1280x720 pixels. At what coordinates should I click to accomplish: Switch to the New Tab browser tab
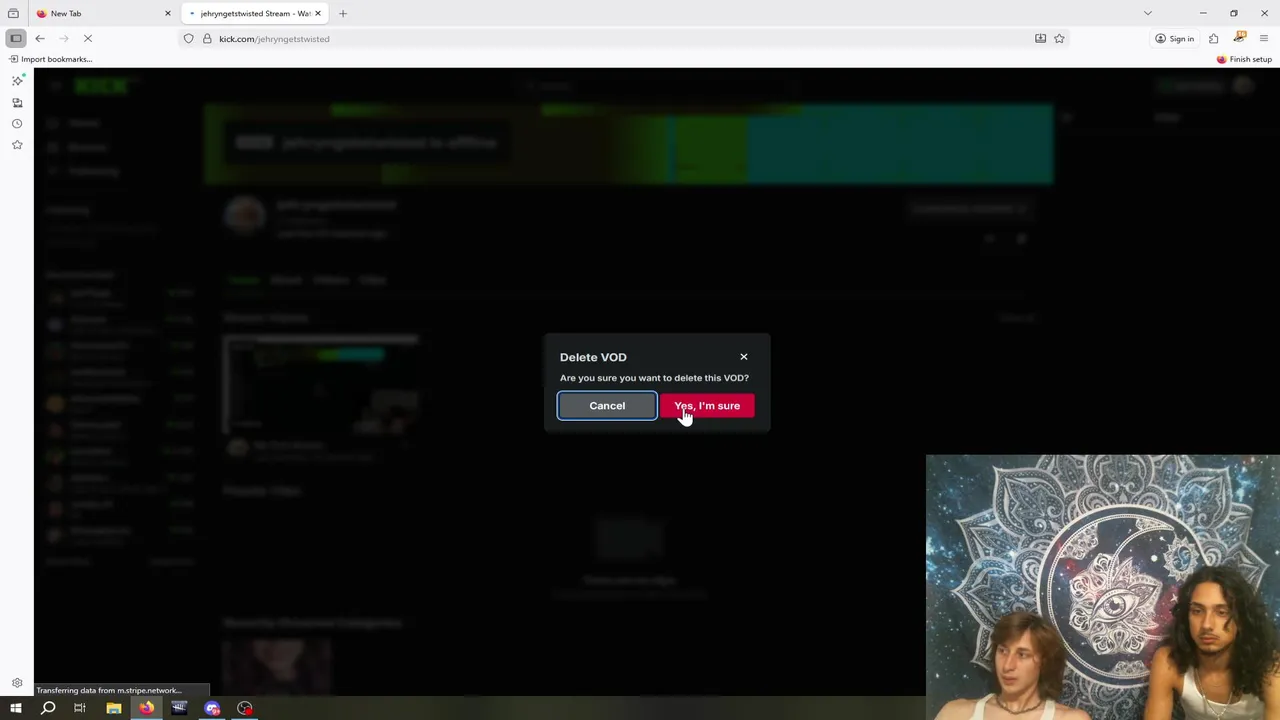pyautogui.click(x=101, y=13)
